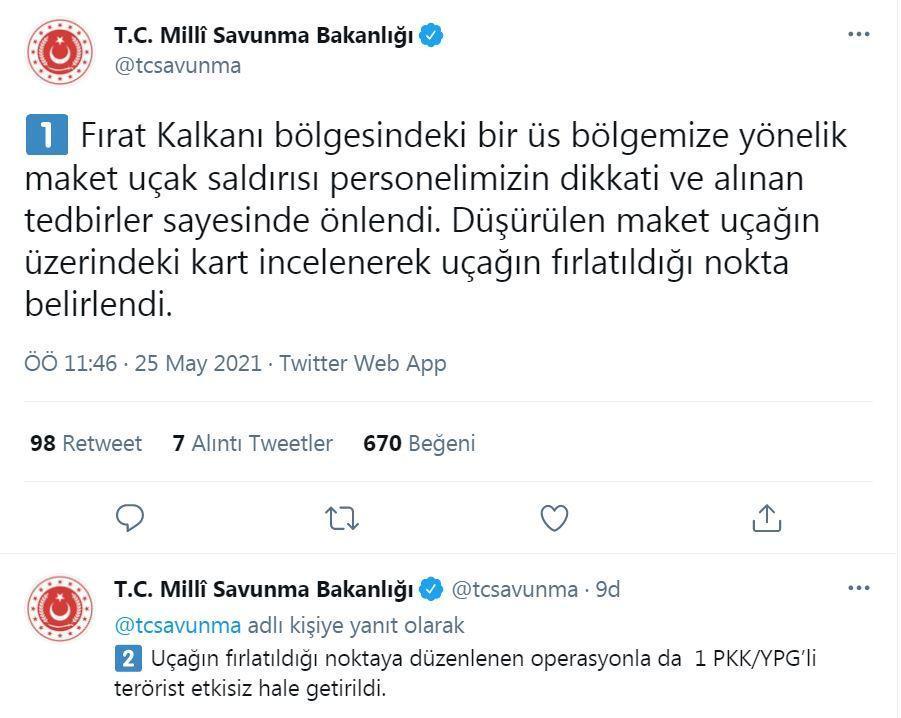Open the more options menu of the main tweet
This screenshot has width=901, height=718.
pos(857,33)
